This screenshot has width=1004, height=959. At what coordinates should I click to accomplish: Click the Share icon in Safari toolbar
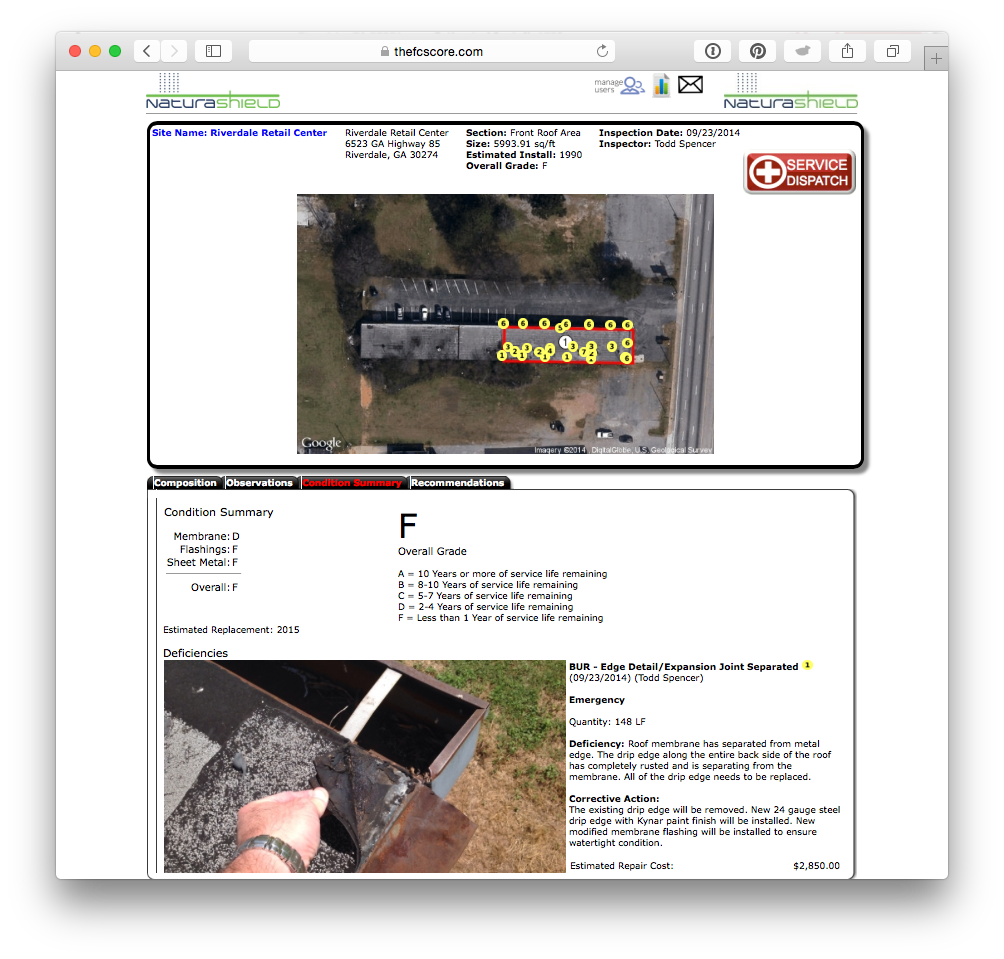[x=847, y=50]
